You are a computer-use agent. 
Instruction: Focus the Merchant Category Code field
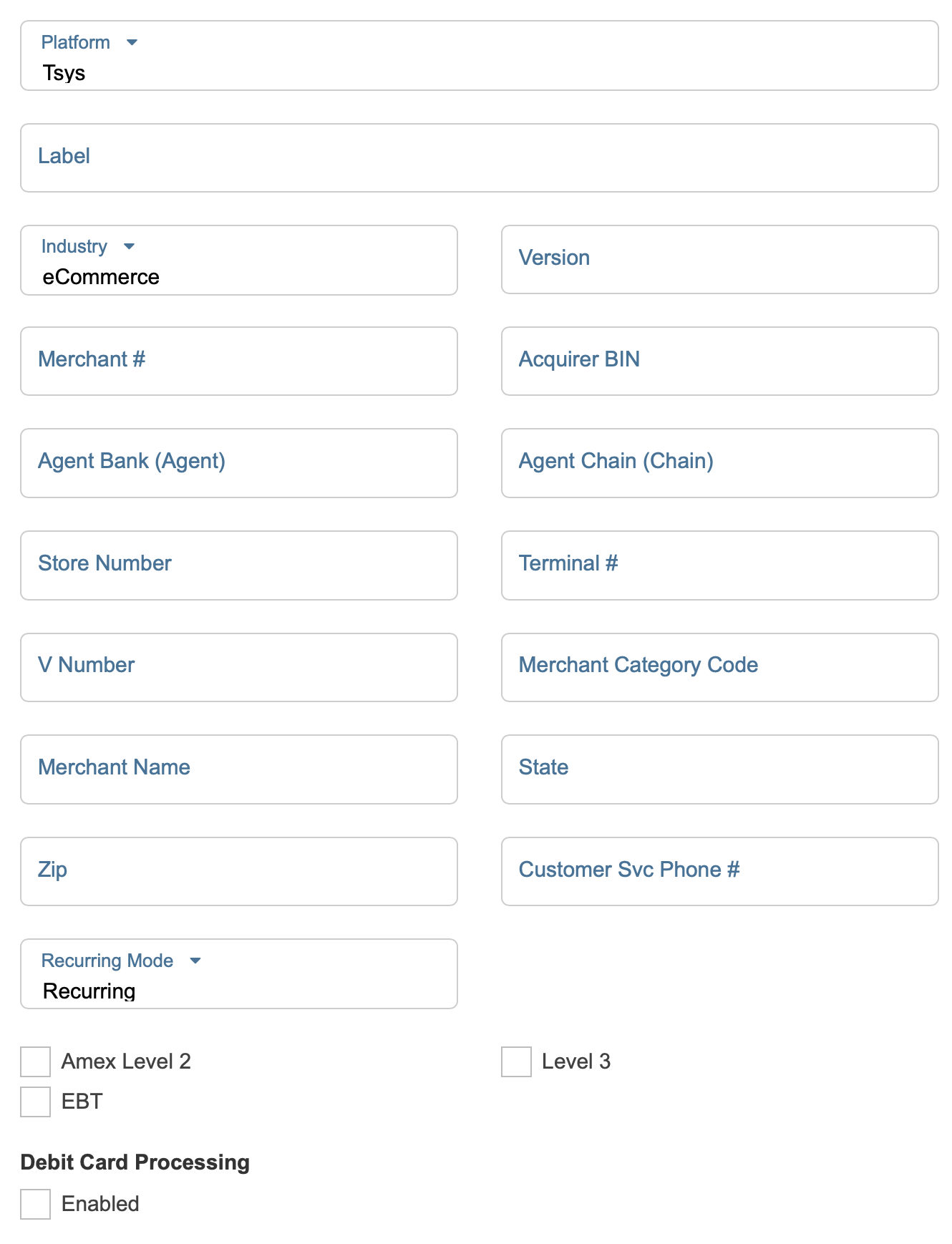click(x=719, y=667)
